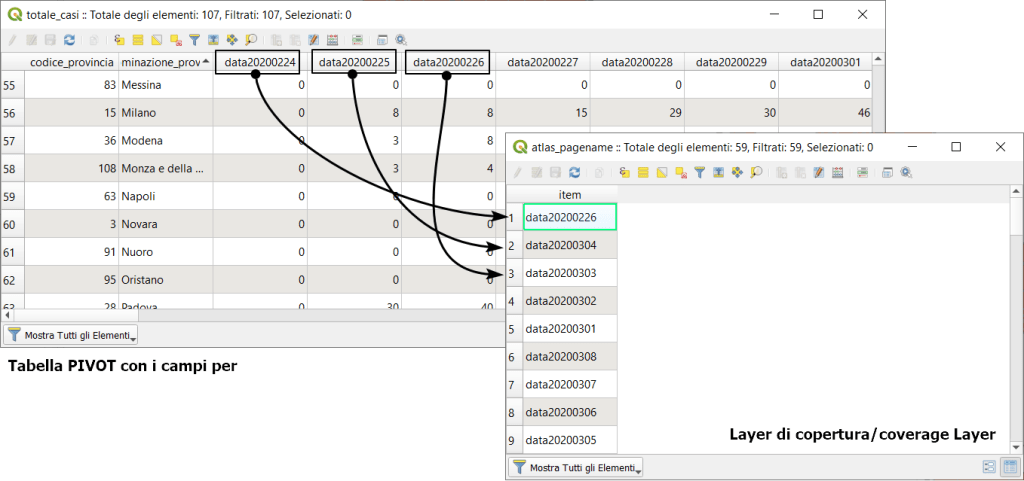Select row 56 header for Milano
Image resolution: width=1024 pixels, height=481 pixels.
coord(12,113)
